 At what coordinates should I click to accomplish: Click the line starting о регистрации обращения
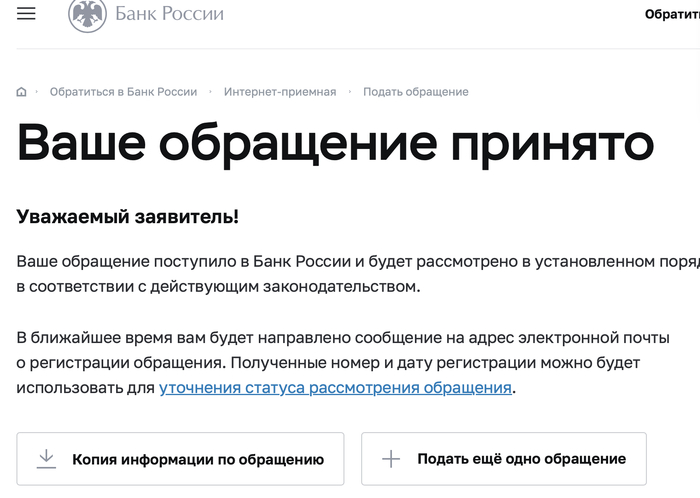click(328, 363)
